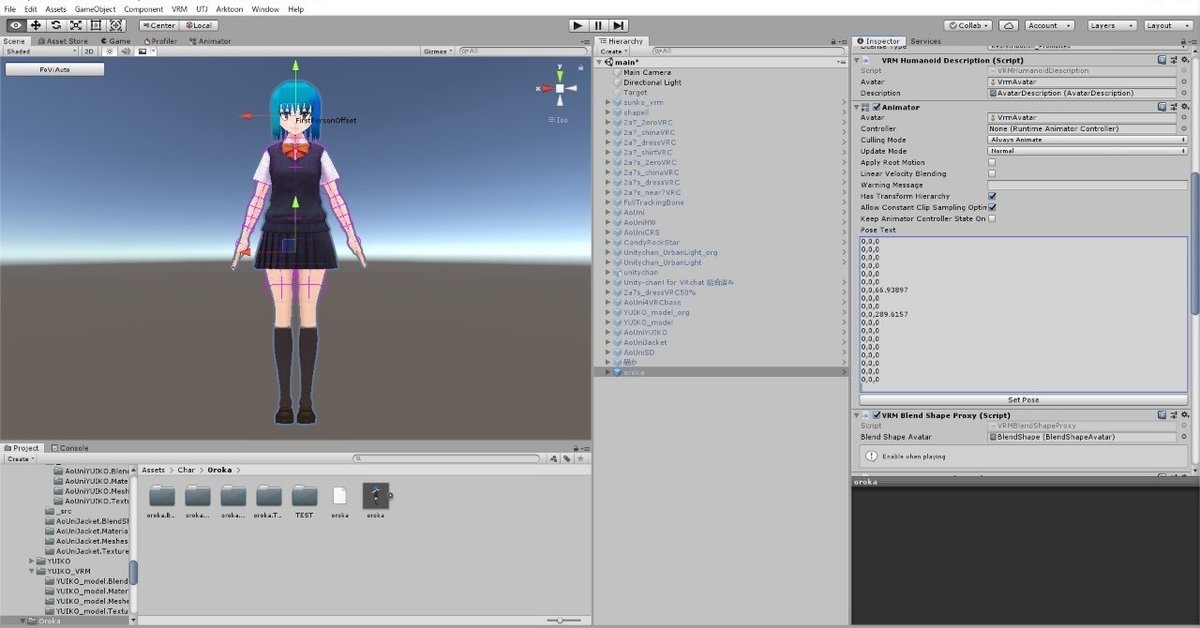Open Gizmos dropdown in Scene view

(x=438, y=50)
